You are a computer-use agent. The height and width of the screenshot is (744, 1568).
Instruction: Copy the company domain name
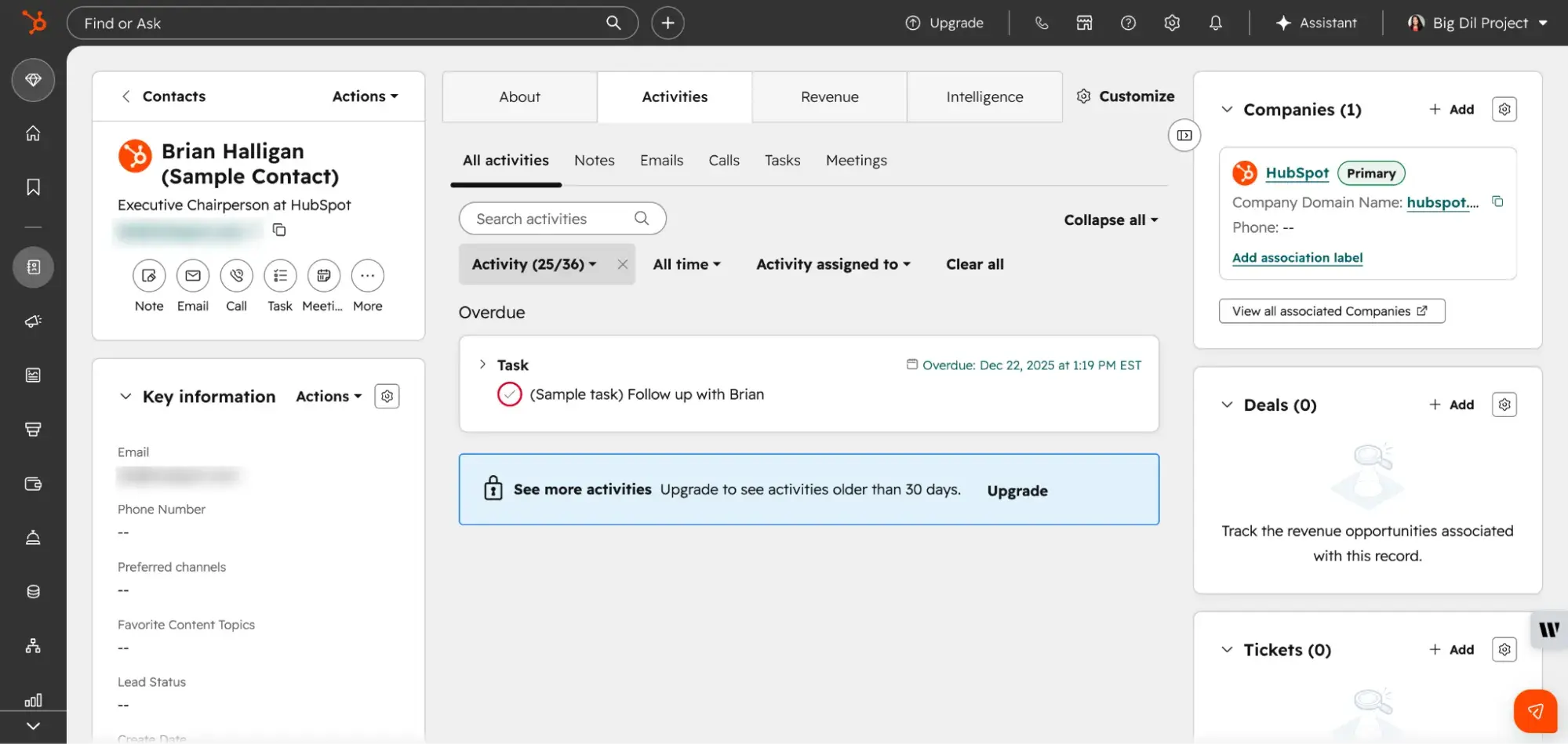tap(1497, 201)
